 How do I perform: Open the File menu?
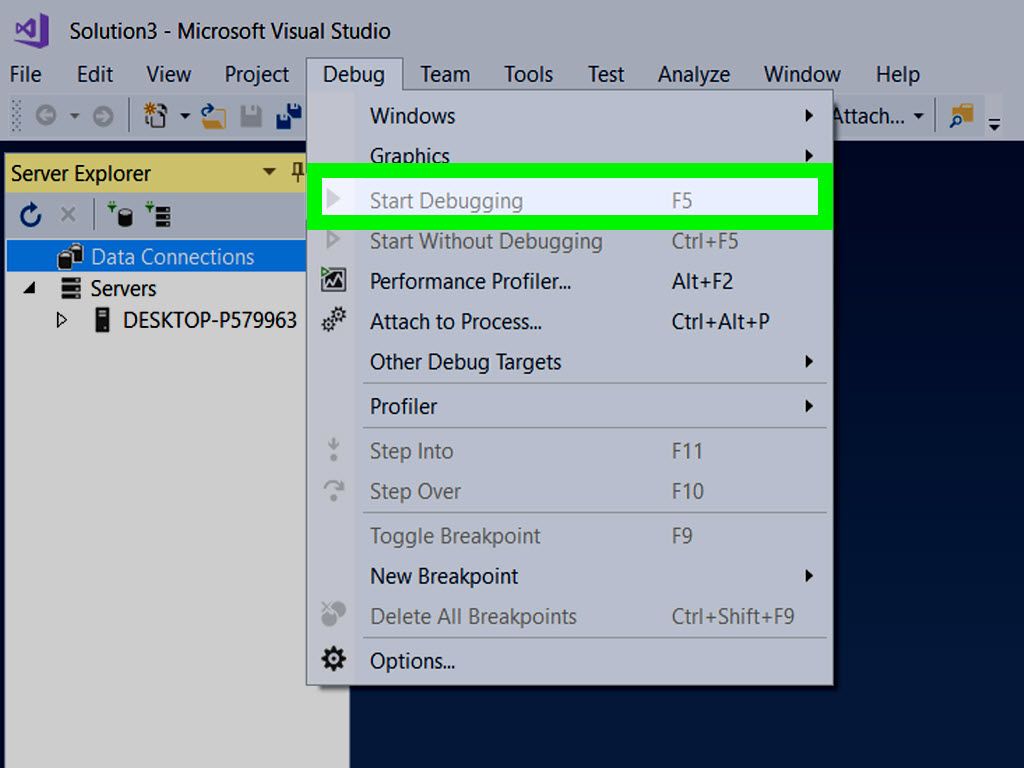[25, 74]
